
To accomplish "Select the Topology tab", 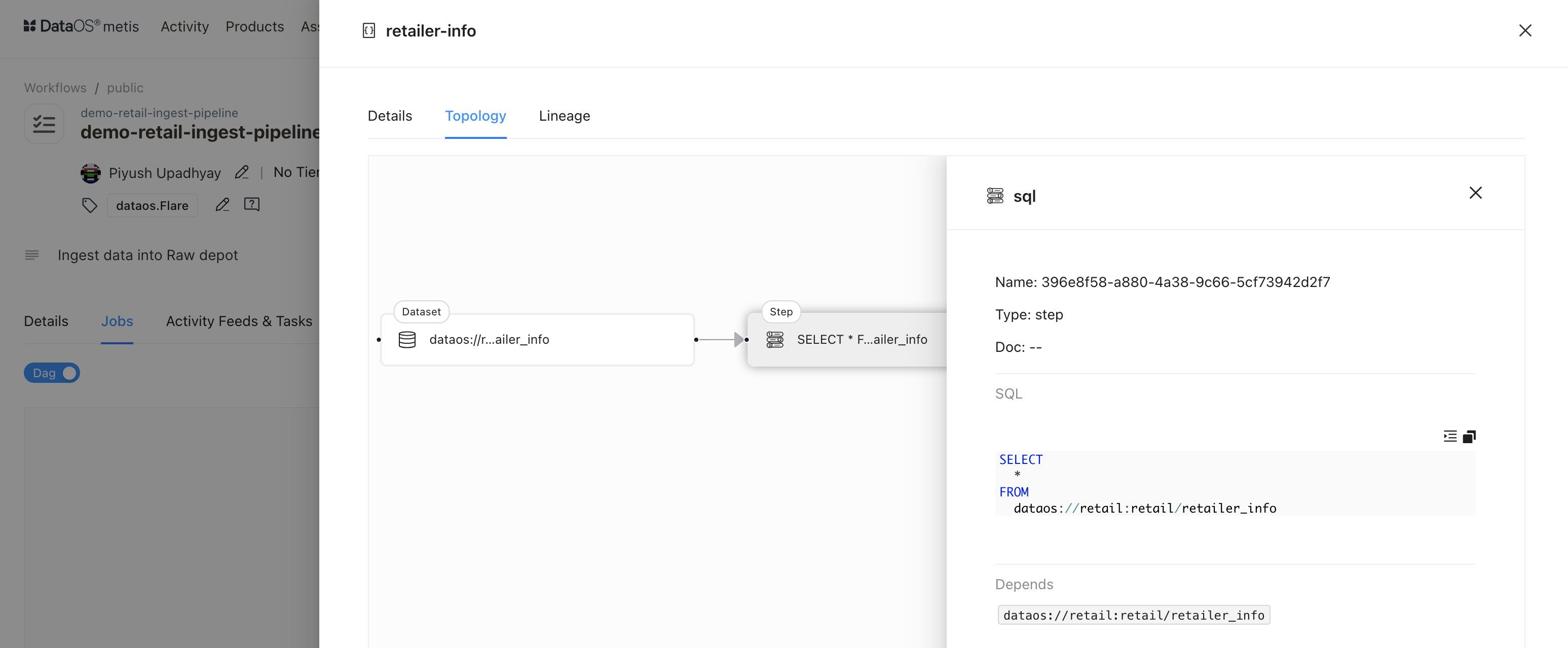I will click(x=476, y=115).
